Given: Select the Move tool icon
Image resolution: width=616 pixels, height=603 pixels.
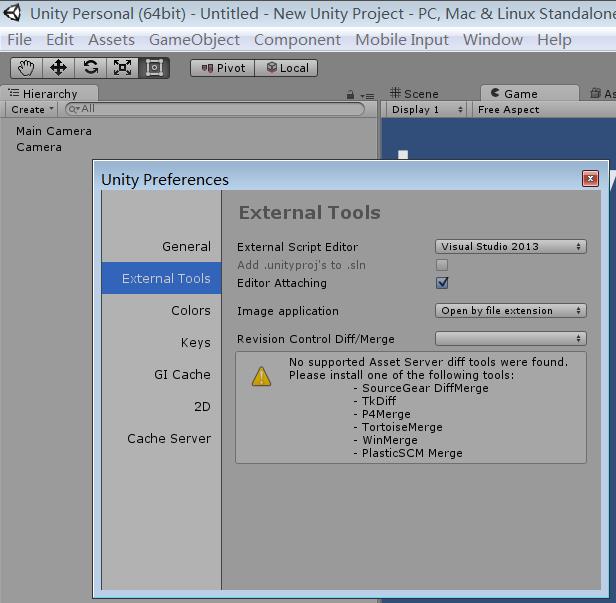Looking at the screenshot, I should [58, 68].
